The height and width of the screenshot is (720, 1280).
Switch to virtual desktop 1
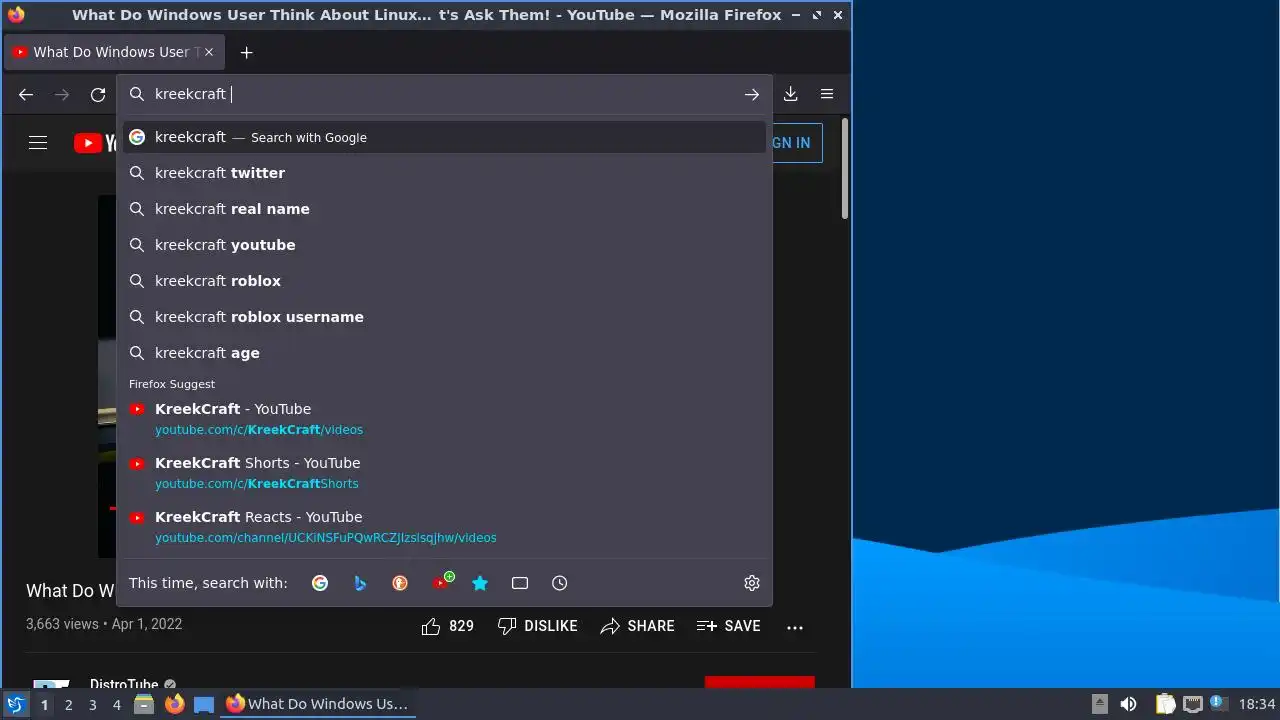[x=44, y=705]
